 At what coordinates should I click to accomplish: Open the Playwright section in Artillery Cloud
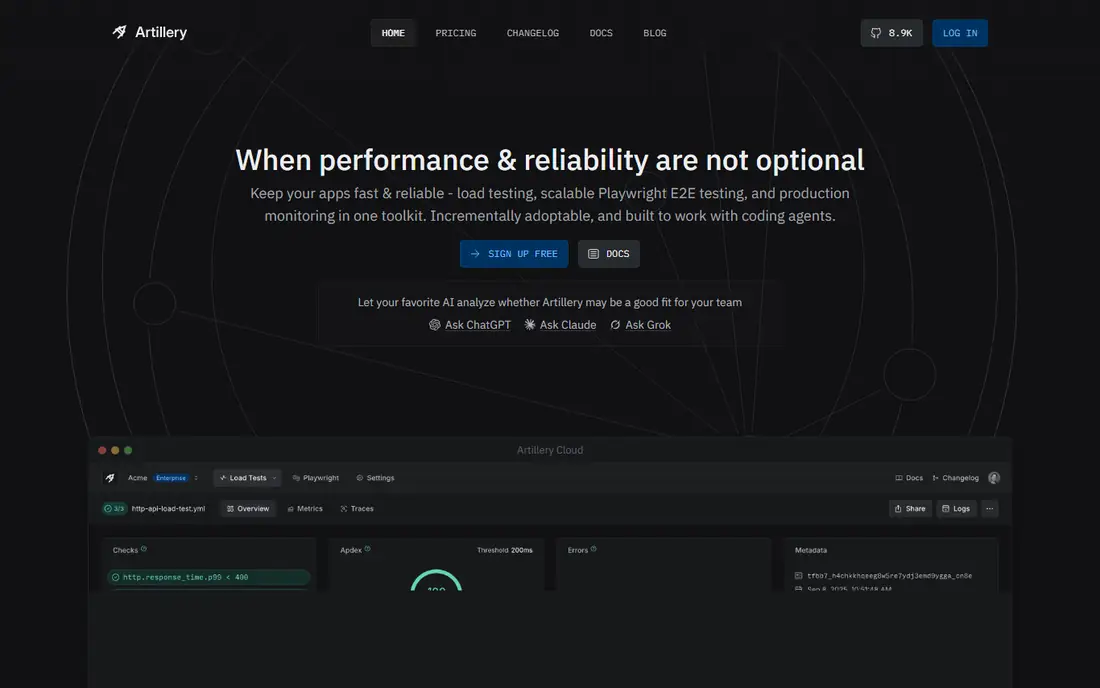316,478
